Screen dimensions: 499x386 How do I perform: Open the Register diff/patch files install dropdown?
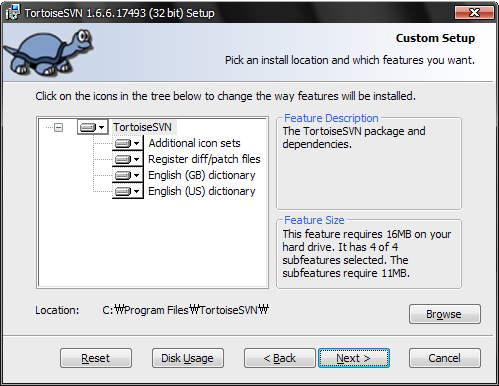[128, 159]
